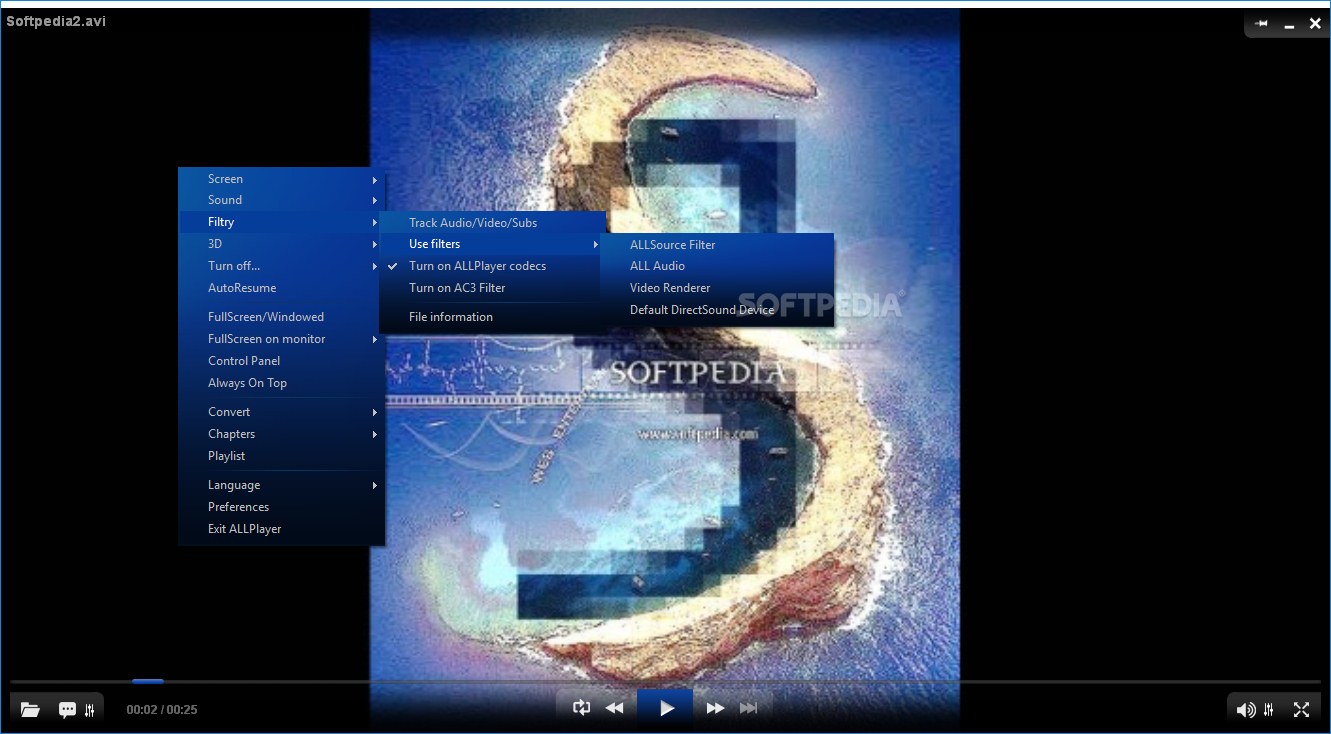Open the Screen submenu

[x=281, y=179]
